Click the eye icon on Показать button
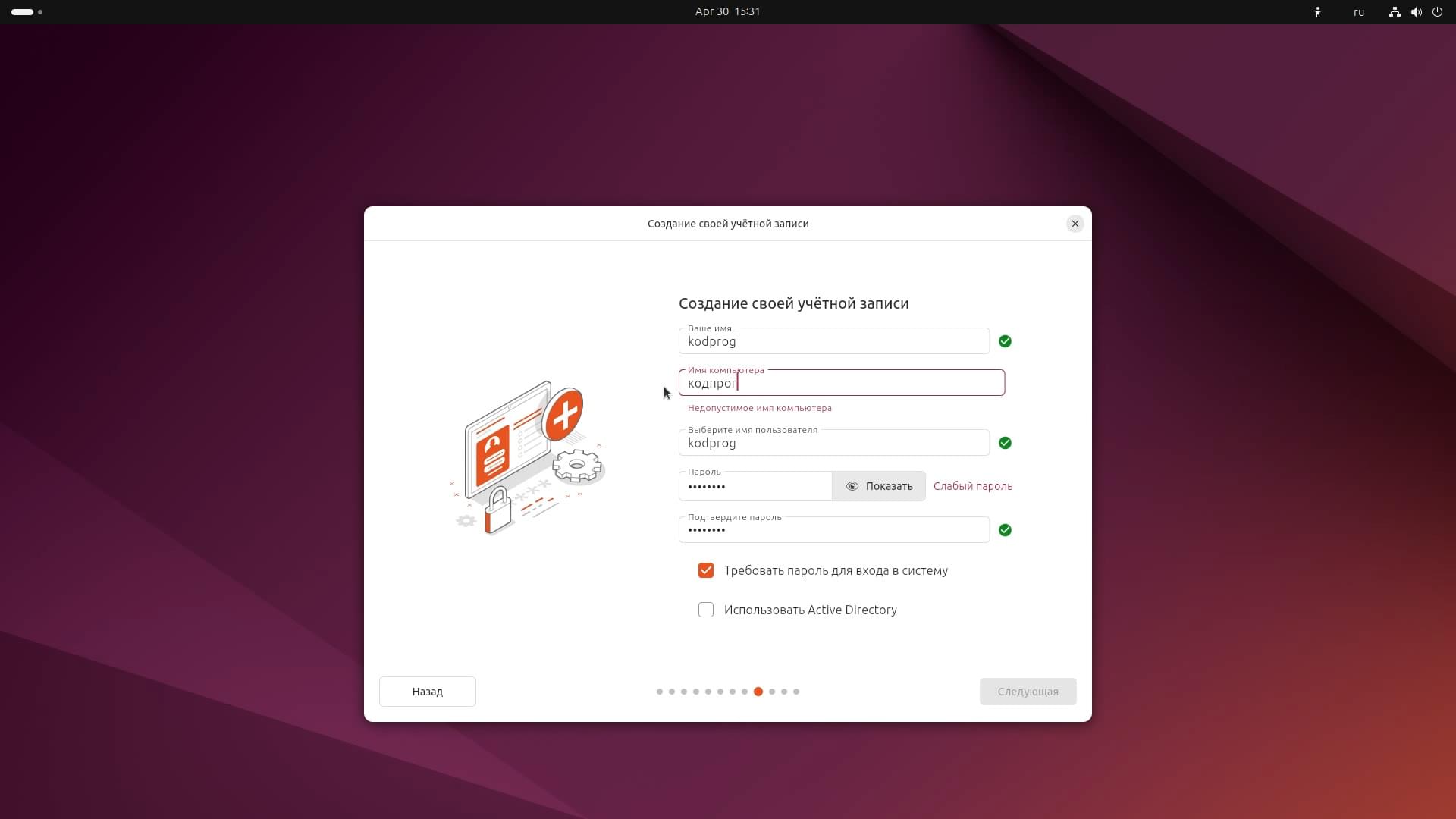The height and width of the screenshot is (819, 1456). (852, 486)
